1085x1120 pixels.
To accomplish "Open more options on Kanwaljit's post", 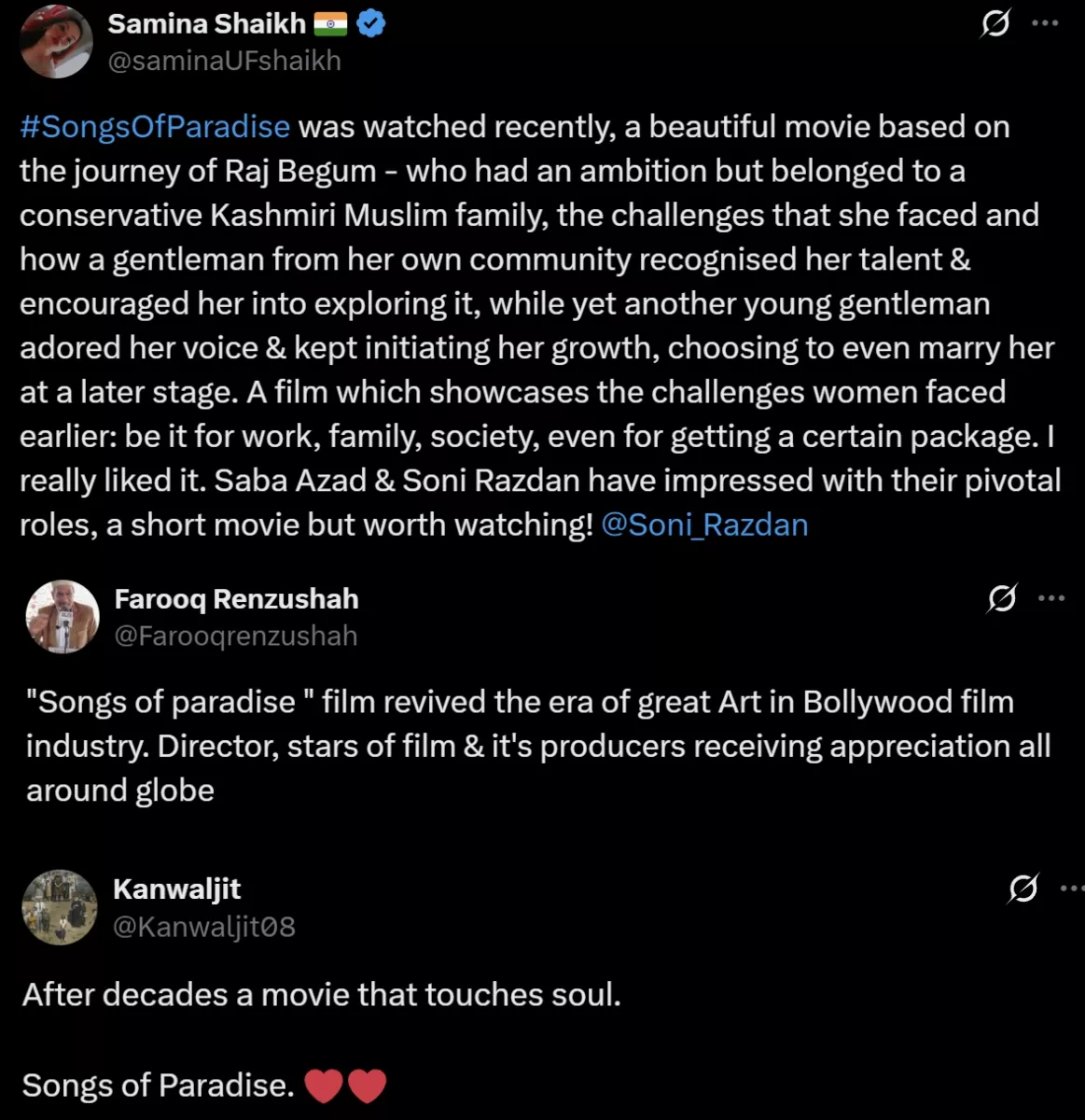I will coord(1072,889).
